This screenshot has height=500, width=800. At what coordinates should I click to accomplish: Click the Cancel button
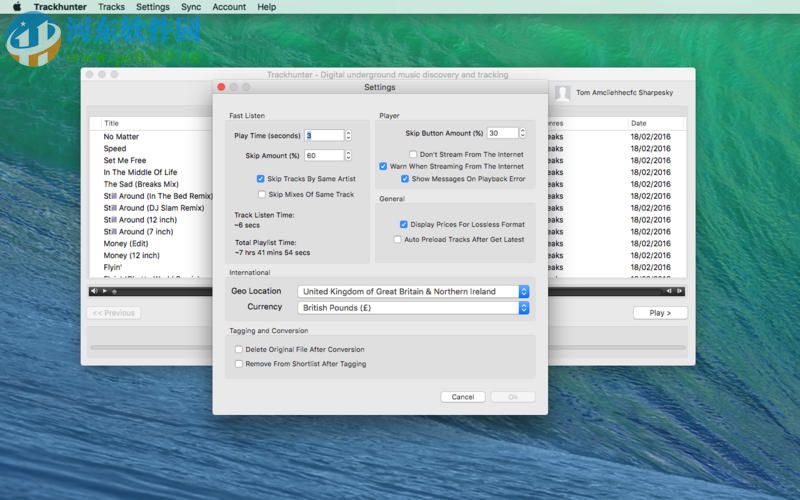tap(463, 397)
